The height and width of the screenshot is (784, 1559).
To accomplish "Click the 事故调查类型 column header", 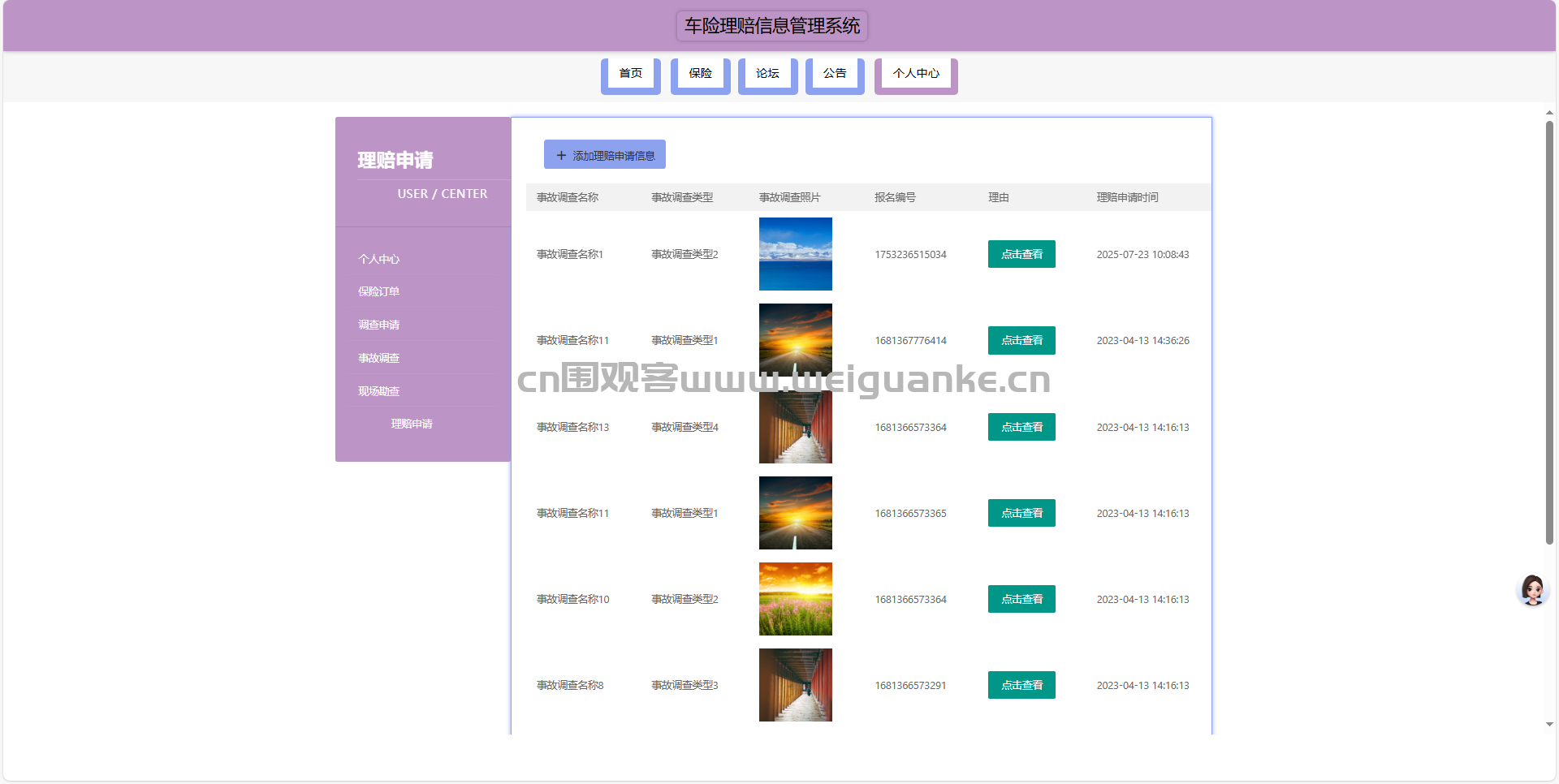I will pyautogui.click(x=682, y=197).
